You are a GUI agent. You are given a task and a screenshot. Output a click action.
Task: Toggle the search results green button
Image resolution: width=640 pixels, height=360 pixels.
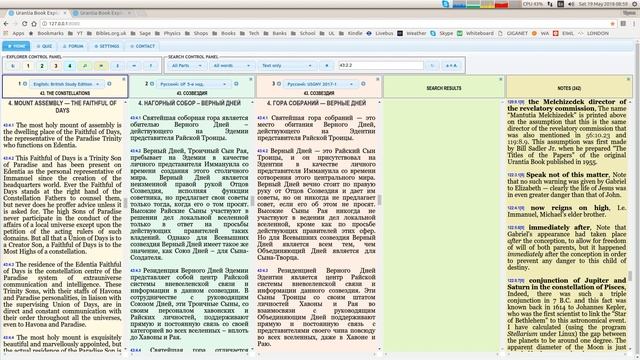[85, 66]
